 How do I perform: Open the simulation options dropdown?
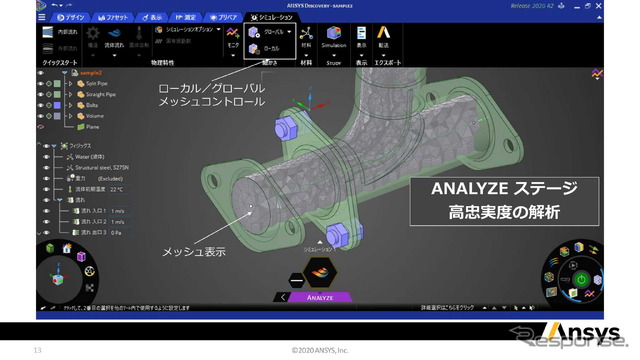(x=218, y=29)
